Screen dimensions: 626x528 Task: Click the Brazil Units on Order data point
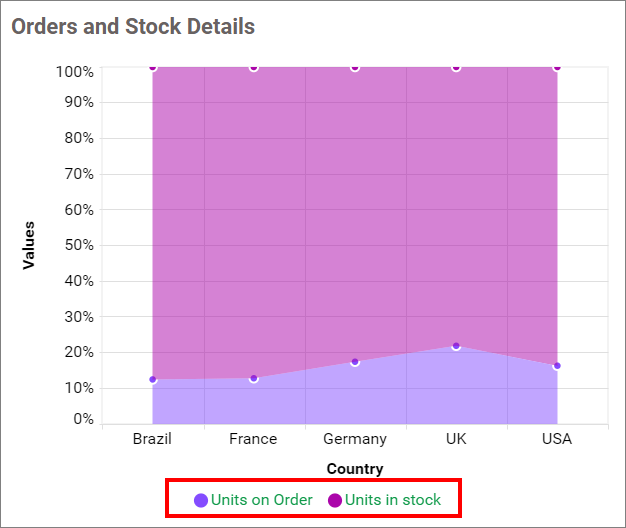(153, 380)
